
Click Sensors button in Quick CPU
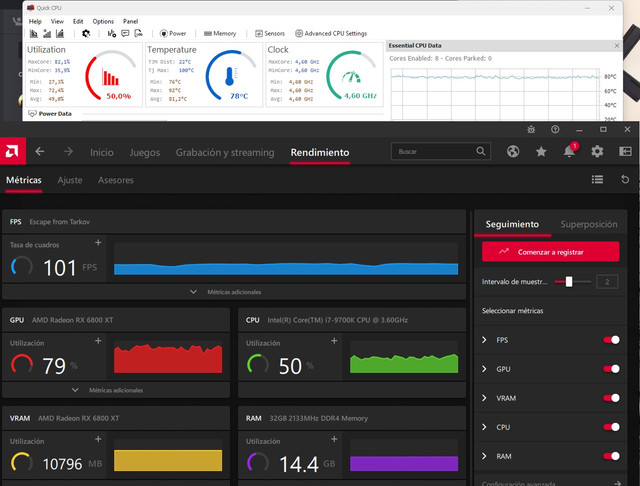click(270, 33)
